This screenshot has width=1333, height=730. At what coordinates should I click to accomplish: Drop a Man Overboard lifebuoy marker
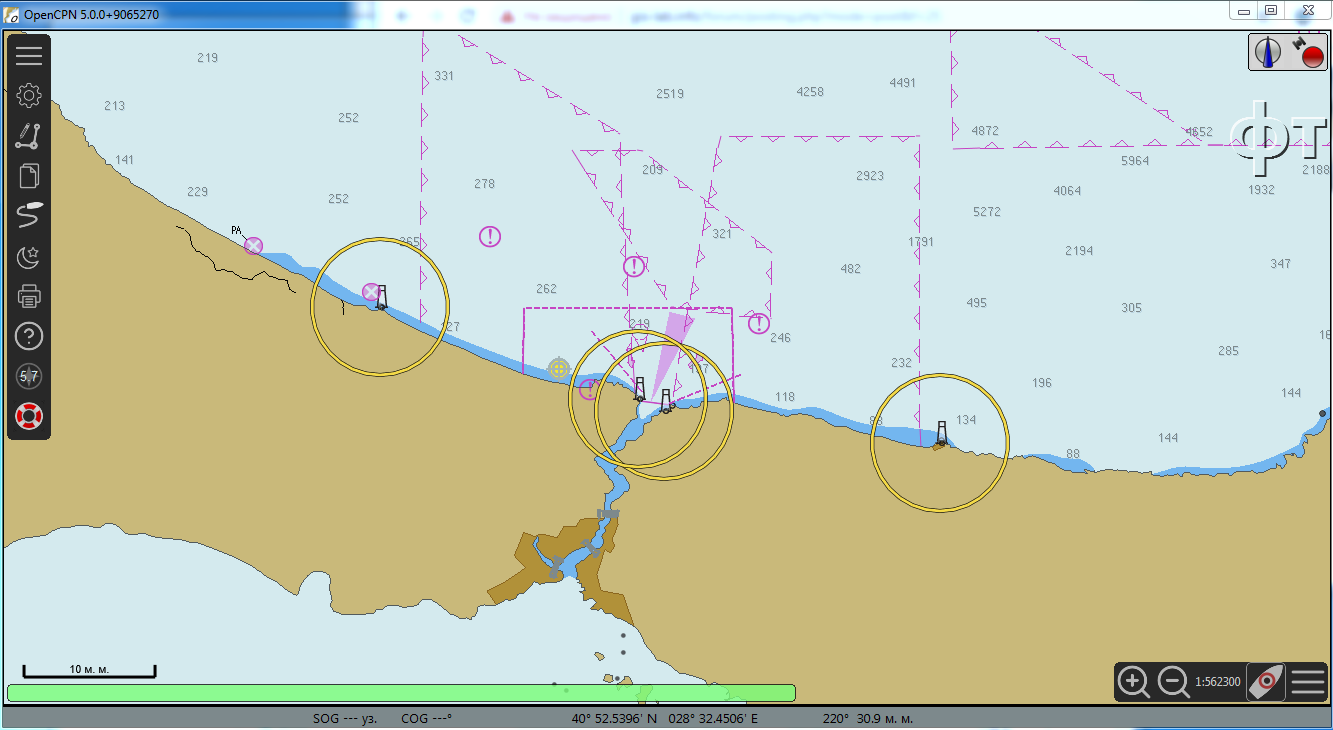[29, 416]
